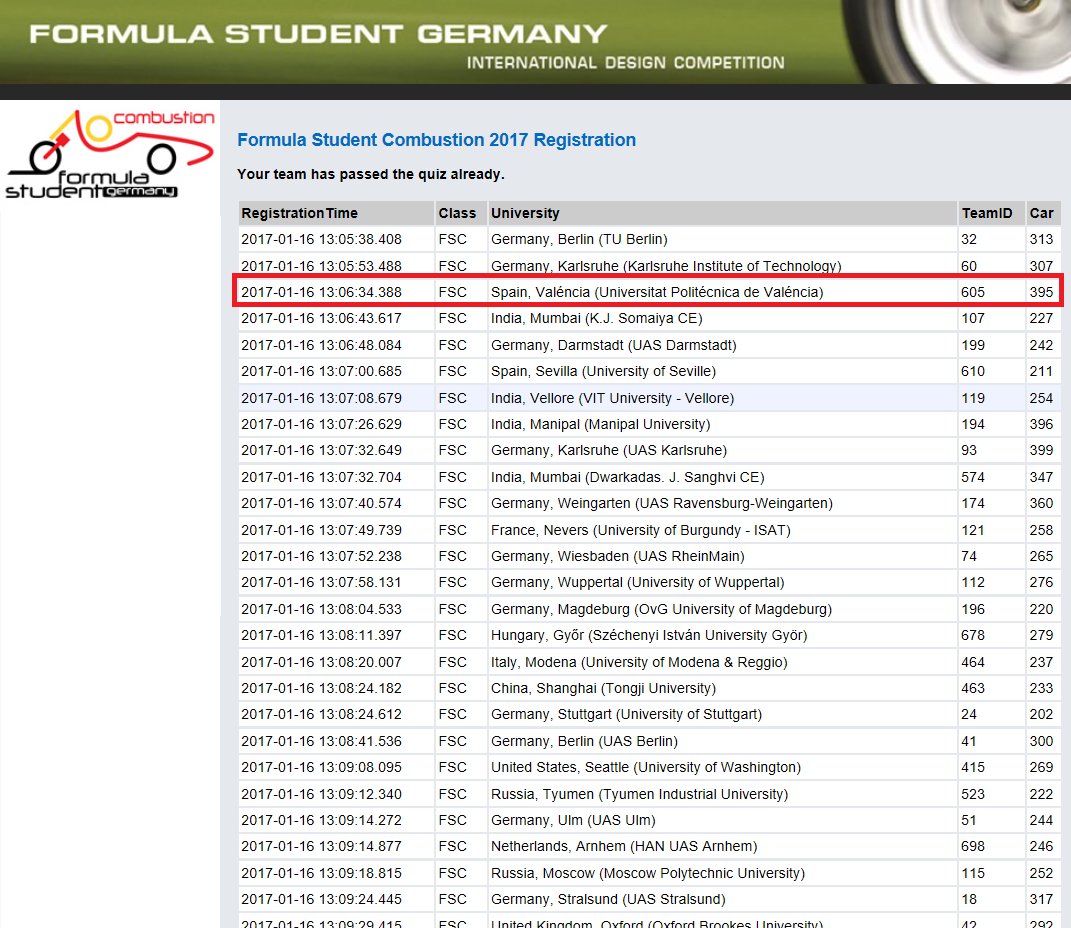This screenshot has width=1071, height=928.
Task: Click the Formula Student Combustion logo
Action: 110,155
